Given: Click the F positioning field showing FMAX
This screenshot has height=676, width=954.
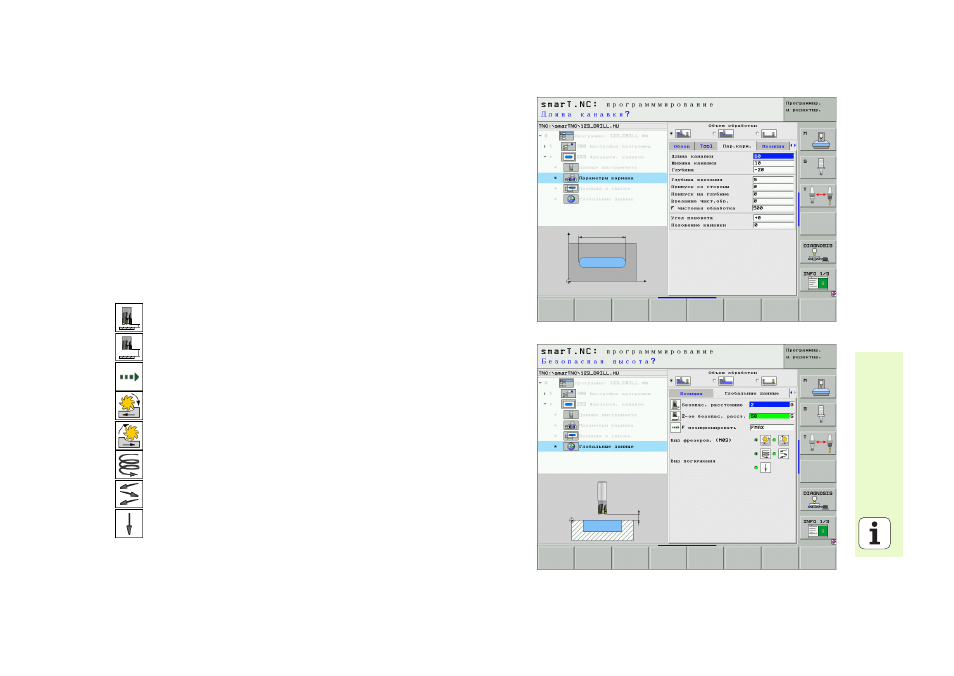Looking at the screenshot, I should pyautogui.click(x=771, y=427).
